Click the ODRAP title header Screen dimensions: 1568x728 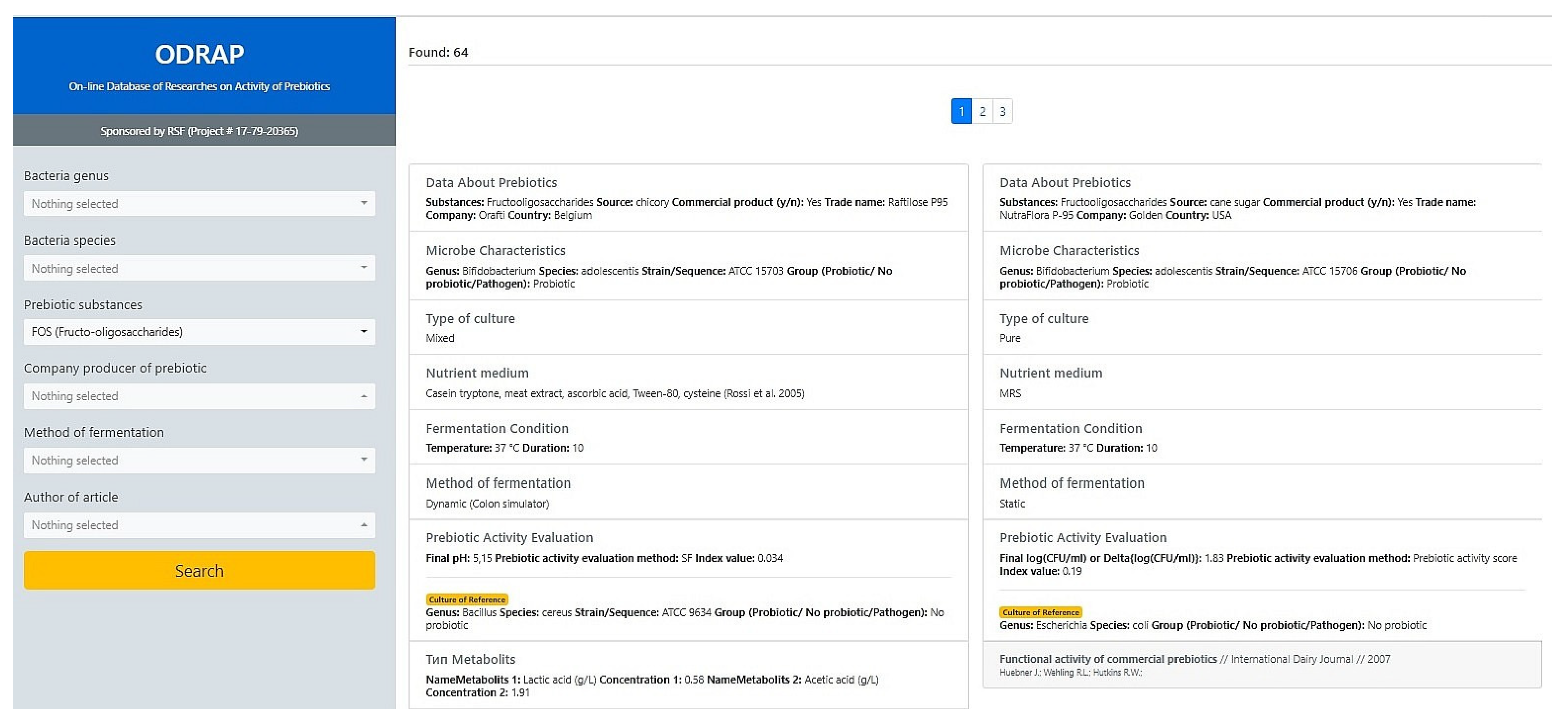200,54
